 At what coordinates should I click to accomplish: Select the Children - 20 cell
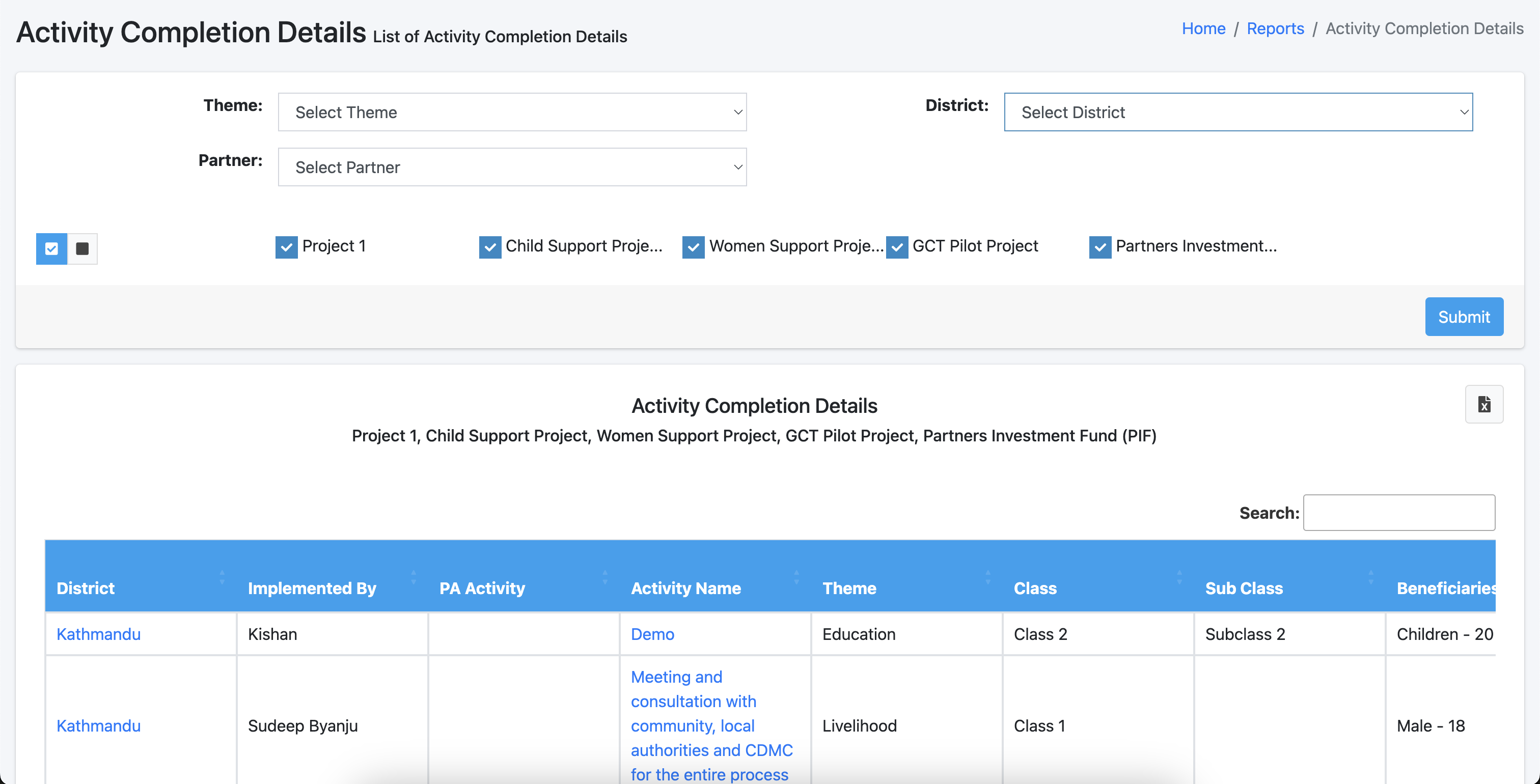coord(1441,634)
